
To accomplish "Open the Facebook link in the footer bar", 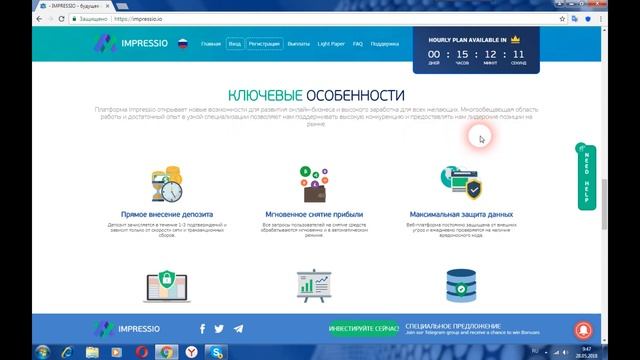I will 202,329.
